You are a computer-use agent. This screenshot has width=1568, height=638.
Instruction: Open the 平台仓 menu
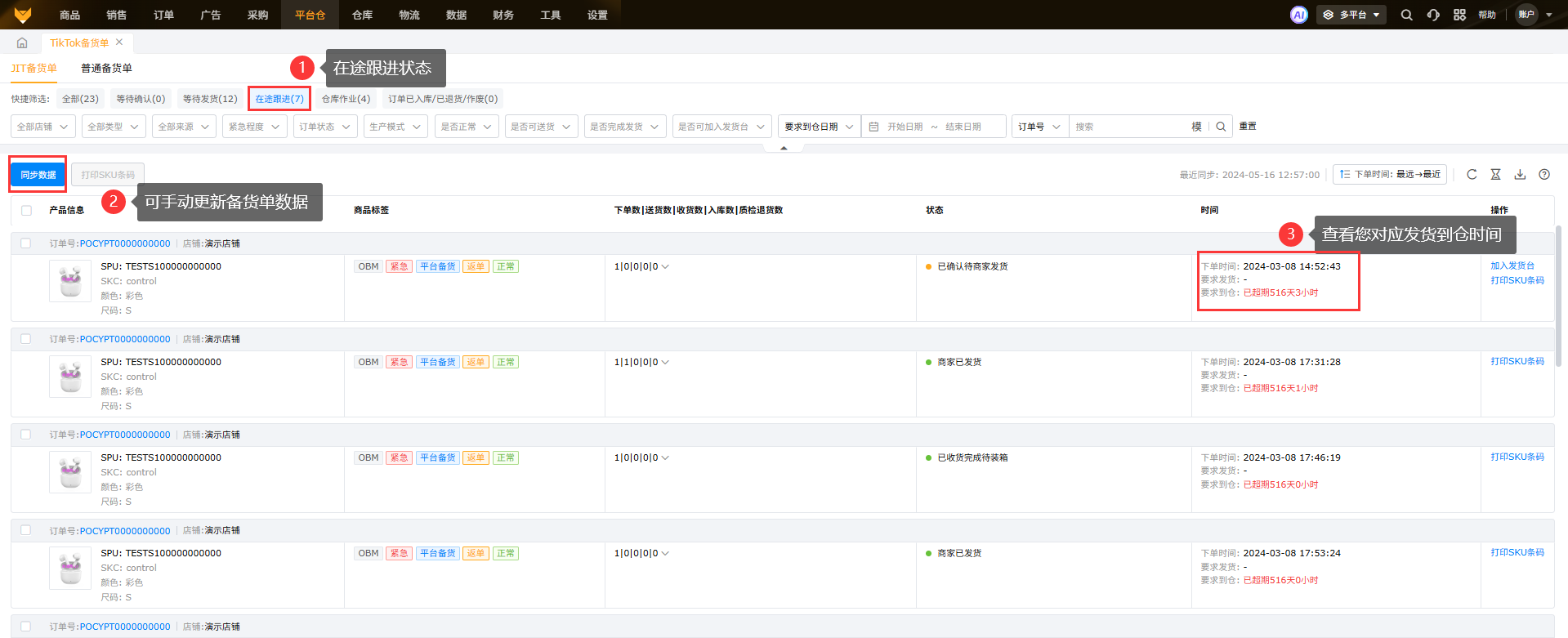pos(310,15)
